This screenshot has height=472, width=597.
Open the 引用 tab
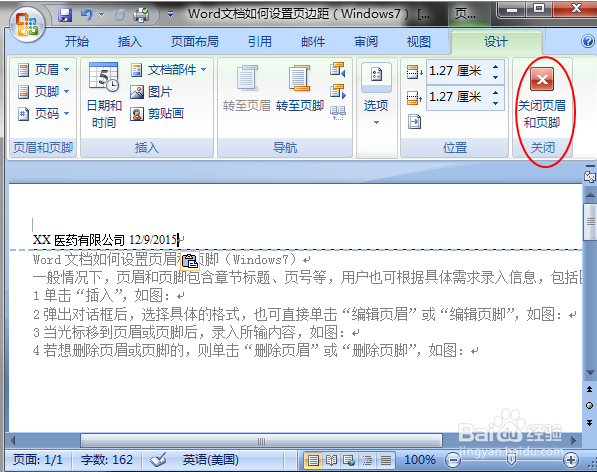click(260, 41)
